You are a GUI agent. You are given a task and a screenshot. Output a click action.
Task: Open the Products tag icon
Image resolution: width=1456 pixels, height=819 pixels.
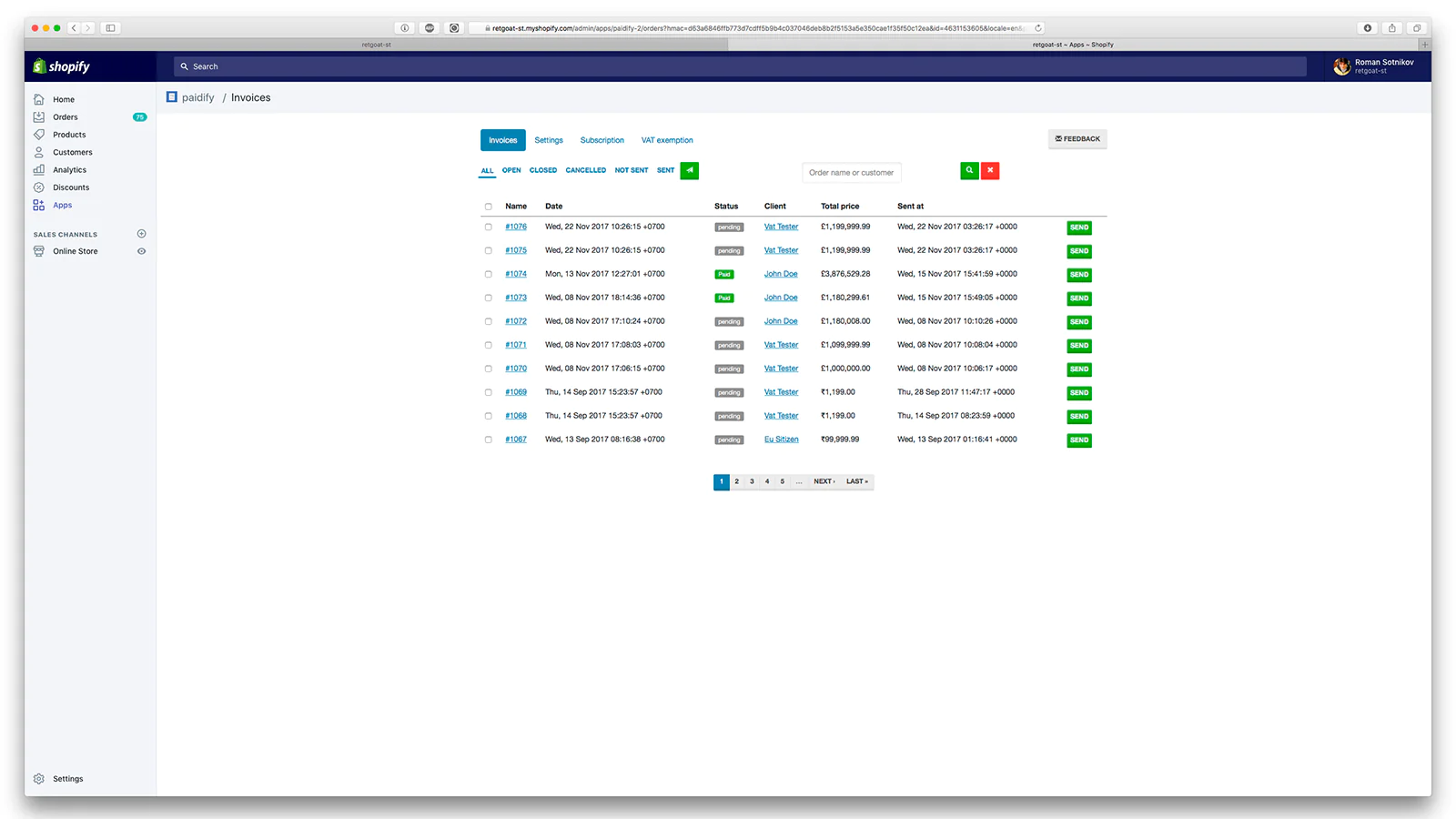tap(39, 135)
